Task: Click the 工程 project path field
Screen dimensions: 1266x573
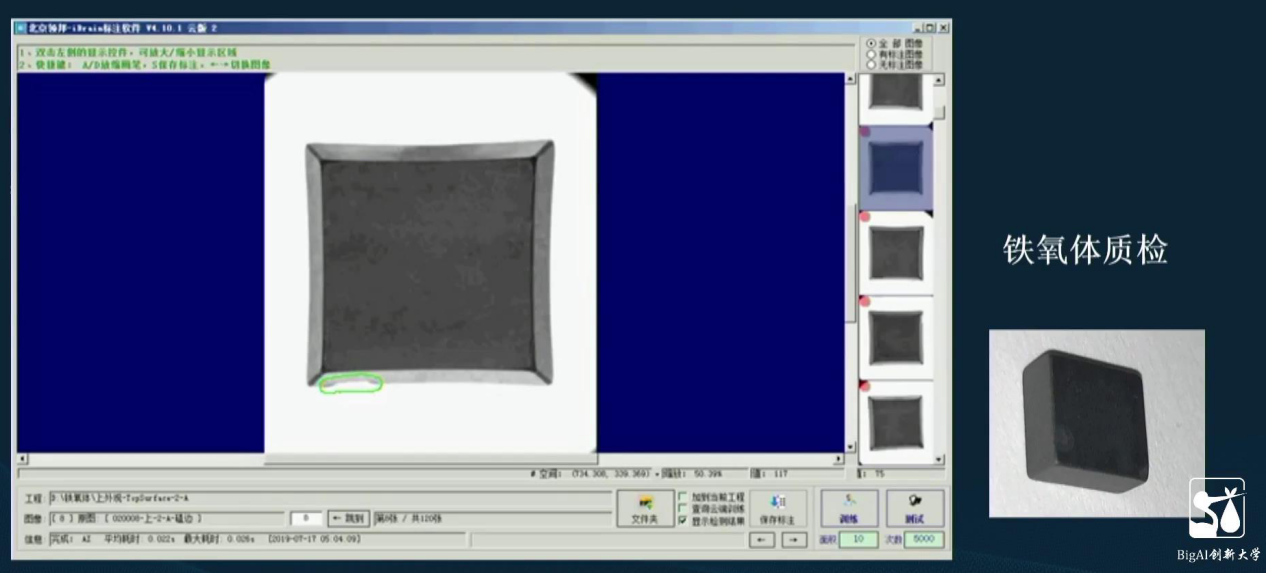Action: pyautogui.click(x=330, y=497)
